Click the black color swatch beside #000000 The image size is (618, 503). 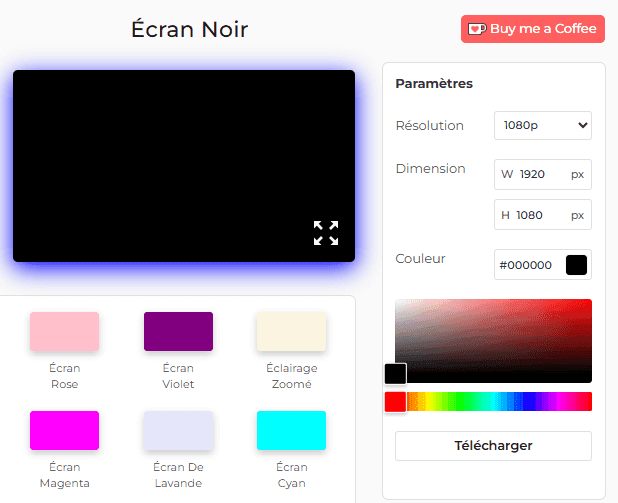(576, 265)
